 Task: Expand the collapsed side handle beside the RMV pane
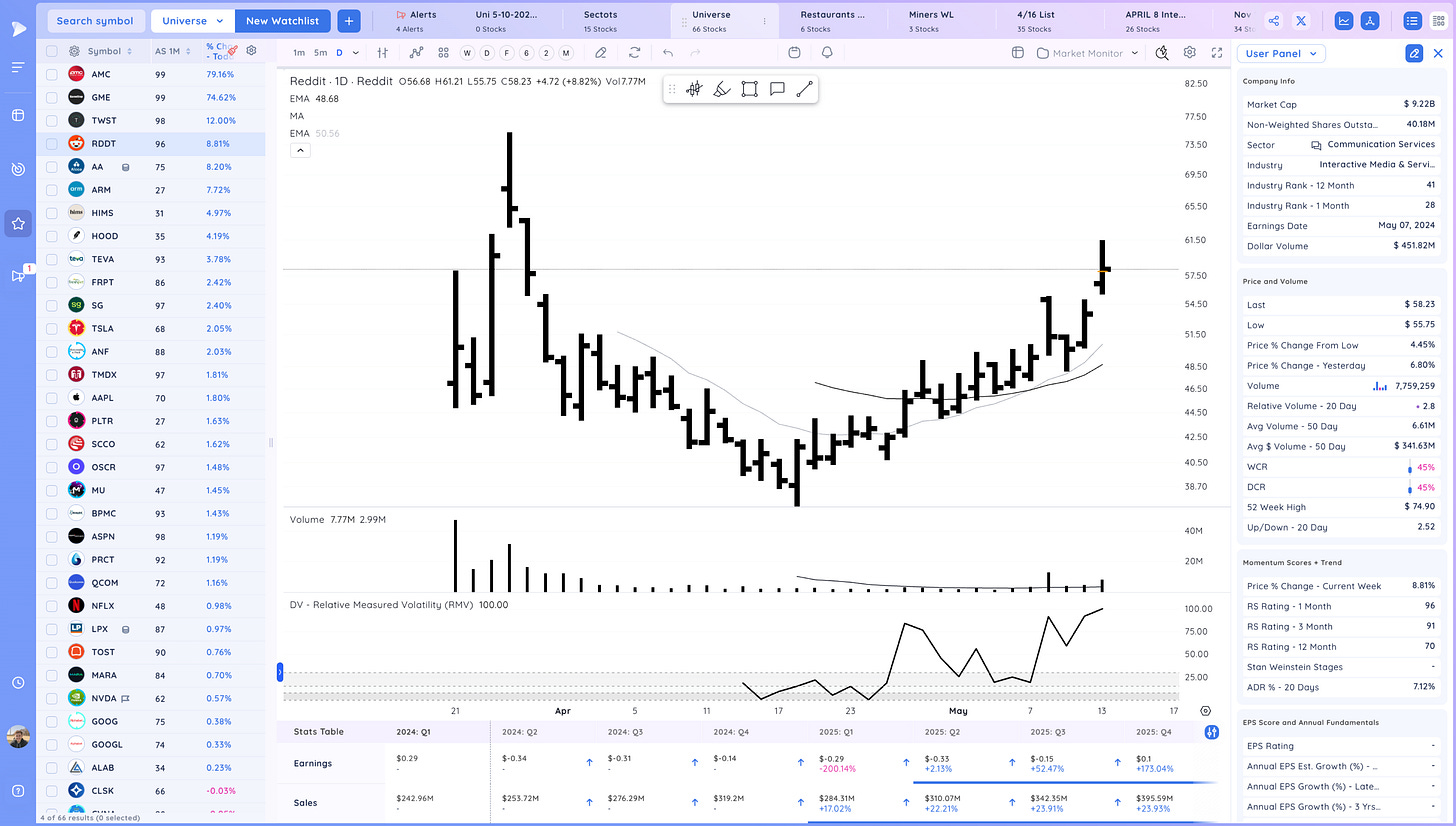280,671
